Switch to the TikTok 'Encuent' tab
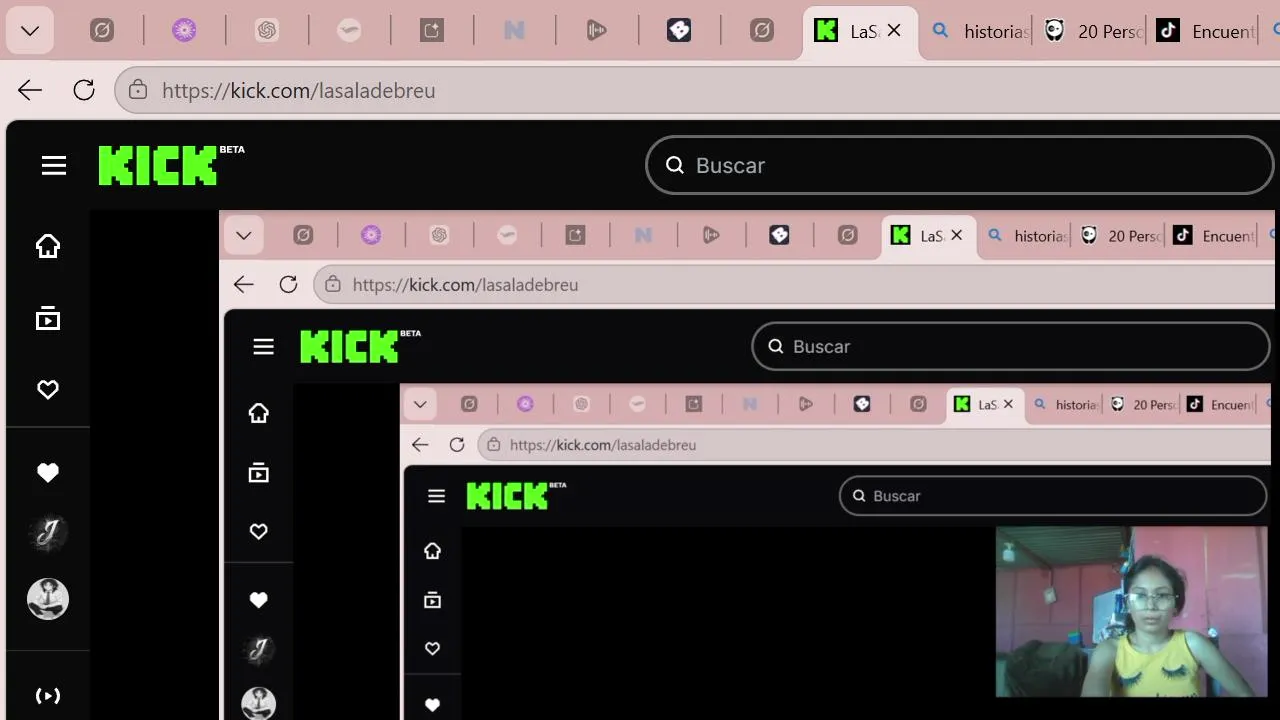 pyautogui.click(x=1205, y=31)
